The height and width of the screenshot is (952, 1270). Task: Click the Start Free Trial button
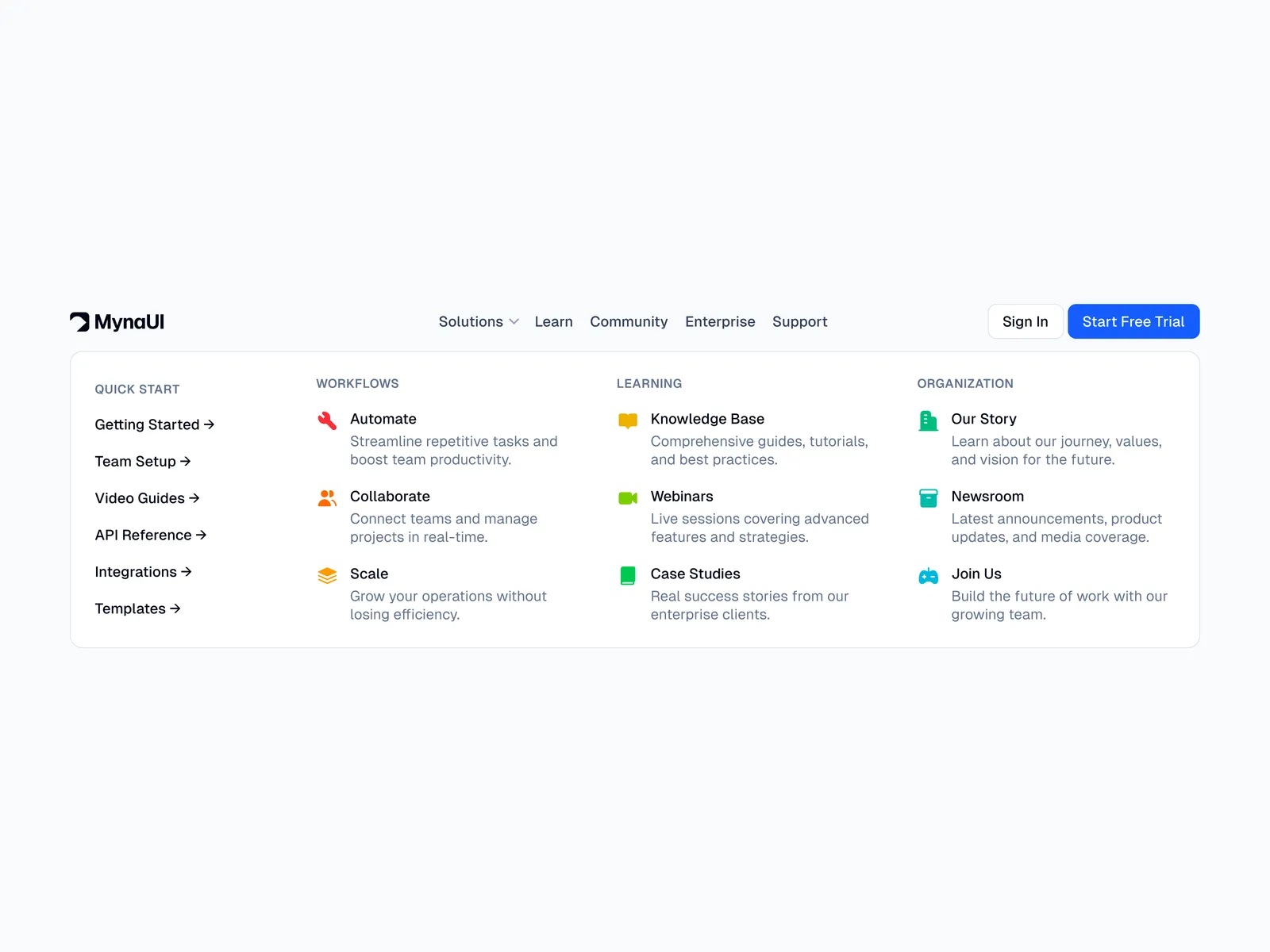tap(1133, 321)
